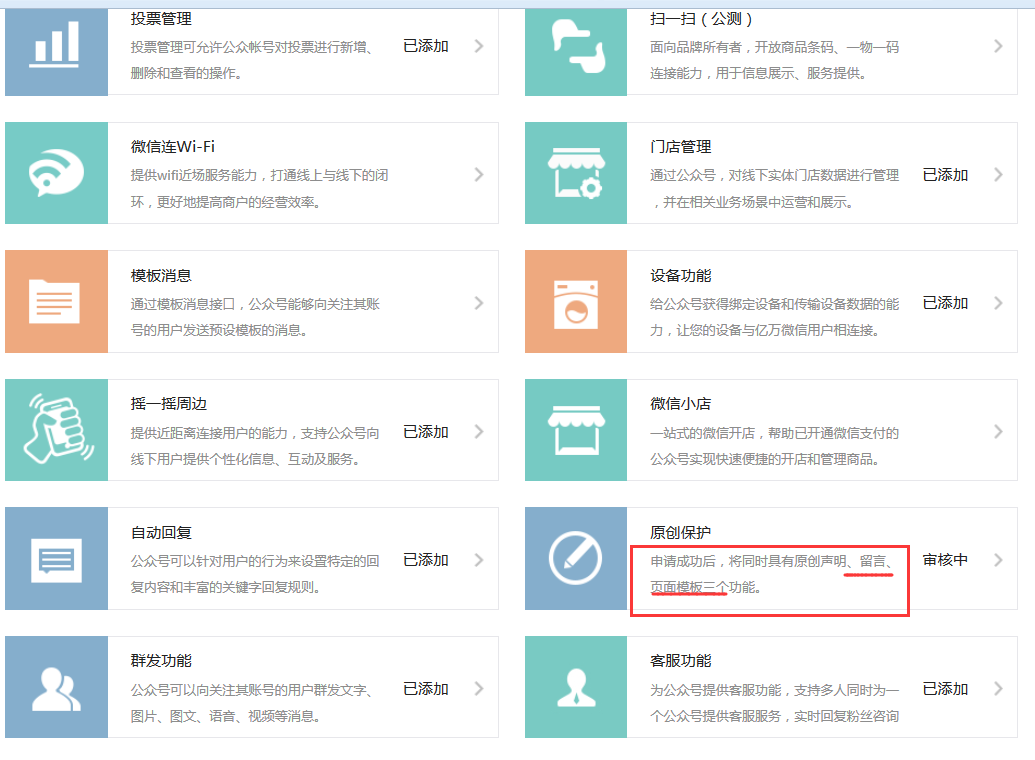Screen dimensions: 1035x760
Task: Open the 微信连Wi-Fi icon tile
Action: 56,174
